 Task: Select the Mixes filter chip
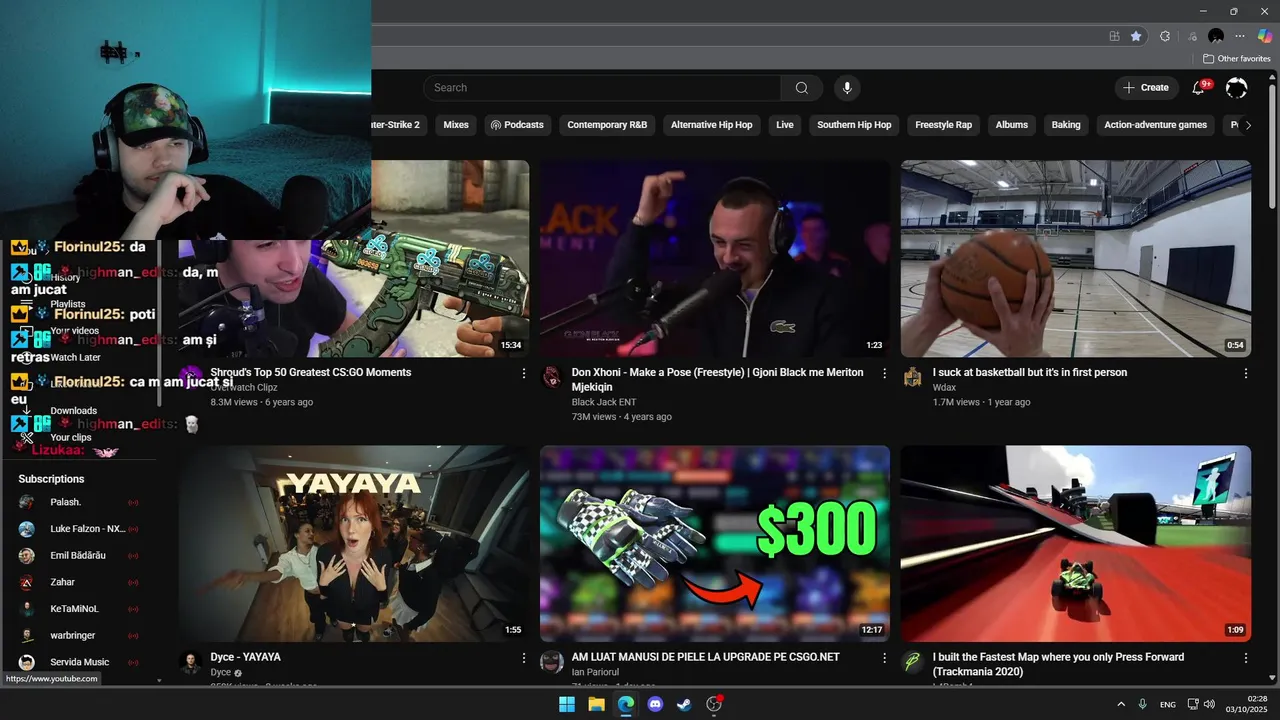[456, 125]
